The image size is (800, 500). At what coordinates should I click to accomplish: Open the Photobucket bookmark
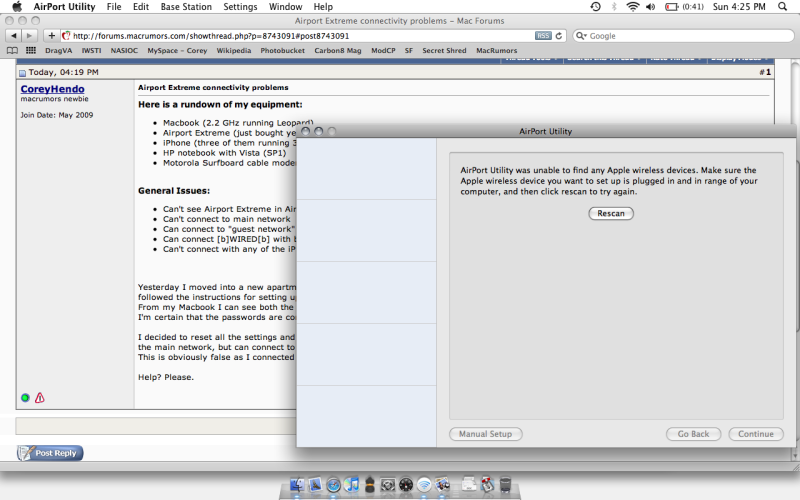pos(282,51)
